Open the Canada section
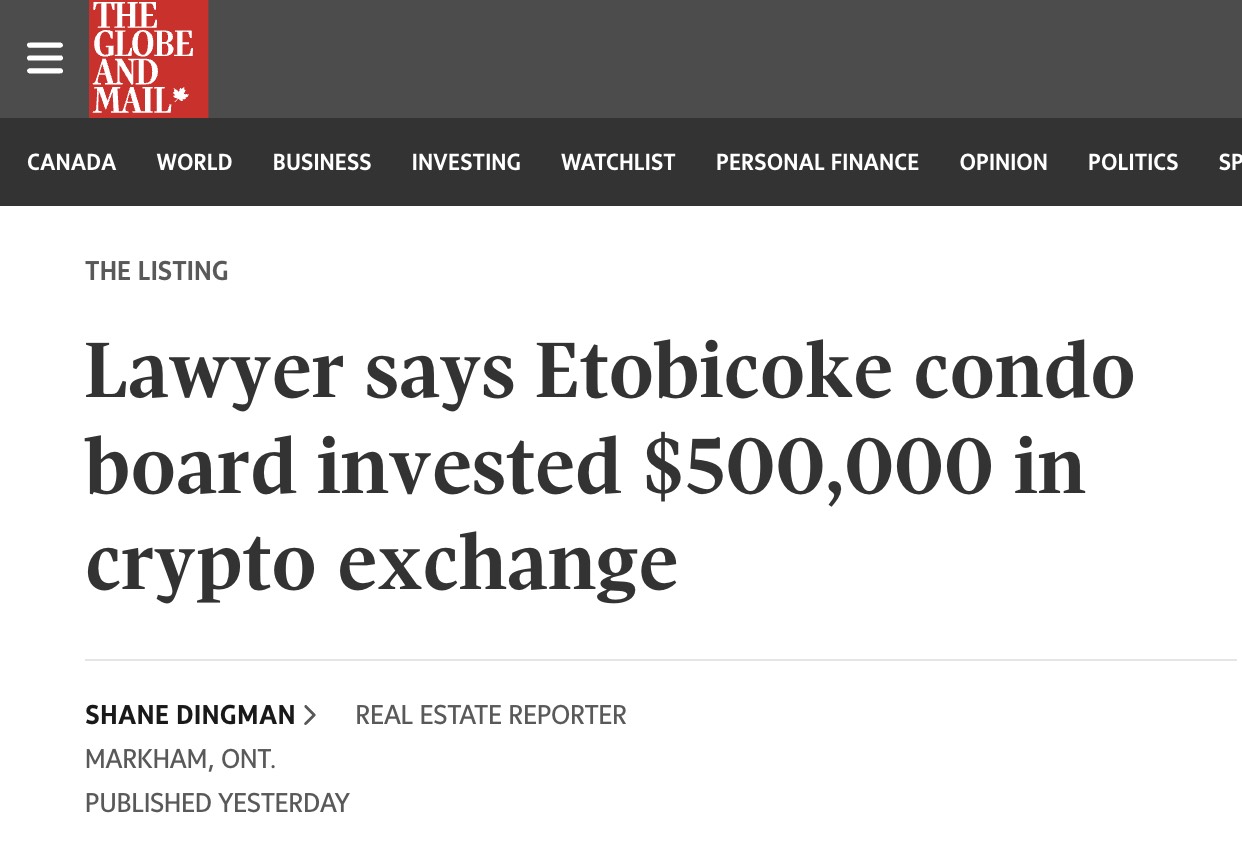The width and height of the screenshot is (1242, 848). 71,162
